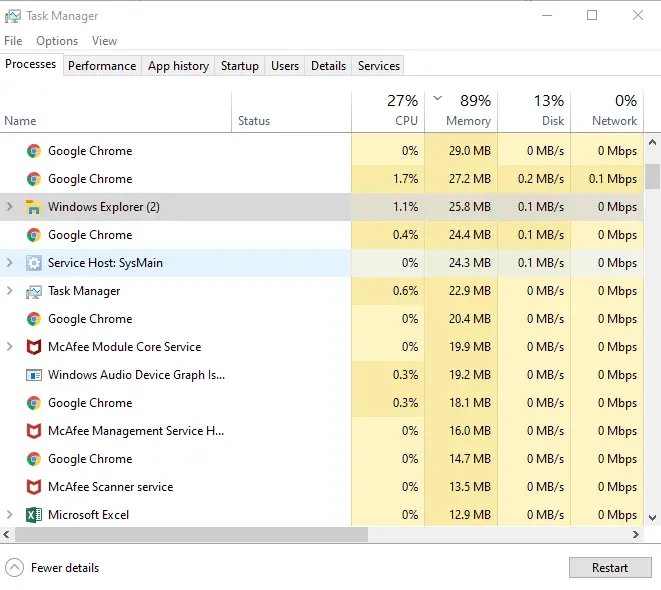
Task: Click the Fewer details circle arrow icon
Action: (15, 568)
